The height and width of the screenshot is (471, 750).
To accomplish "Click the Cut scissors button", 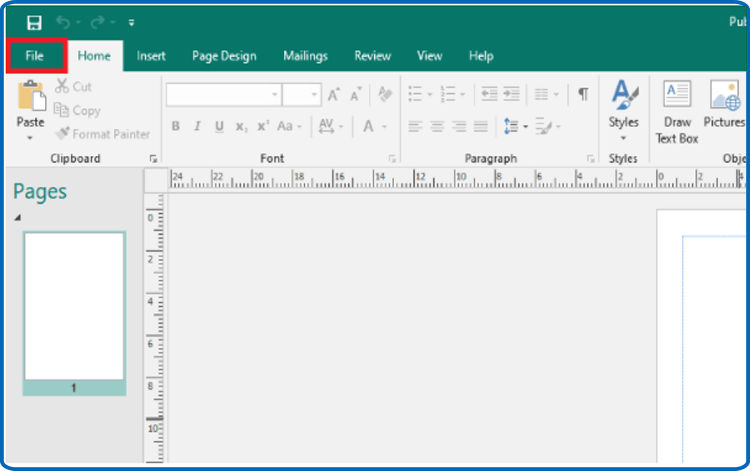I will click(x=73, y=87).
